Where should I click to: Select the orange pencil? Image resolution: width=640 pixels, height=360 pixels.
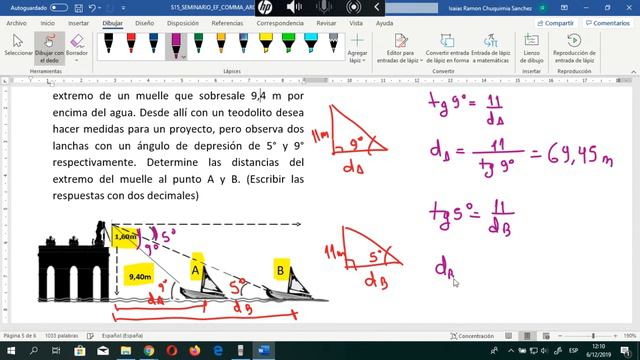[221, 44]
